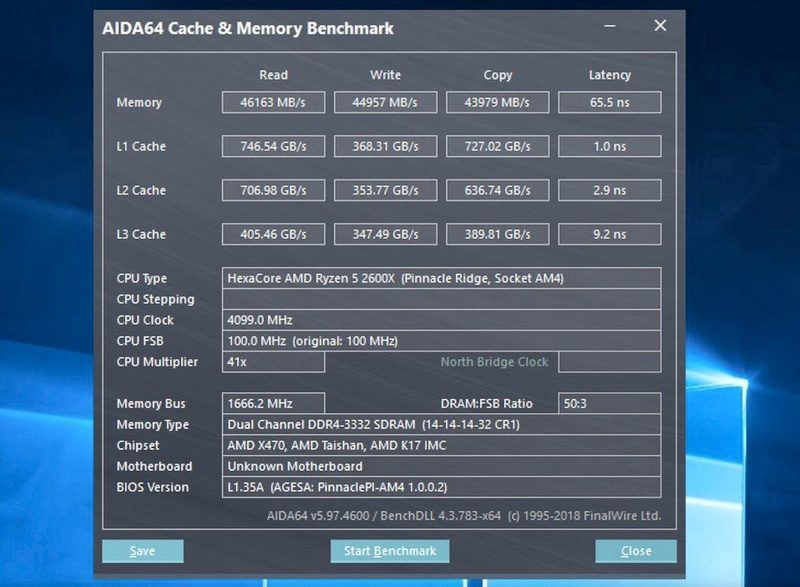
Task: Click the DRAM:FSB Ratio label
Action: (x=487, y=404)
